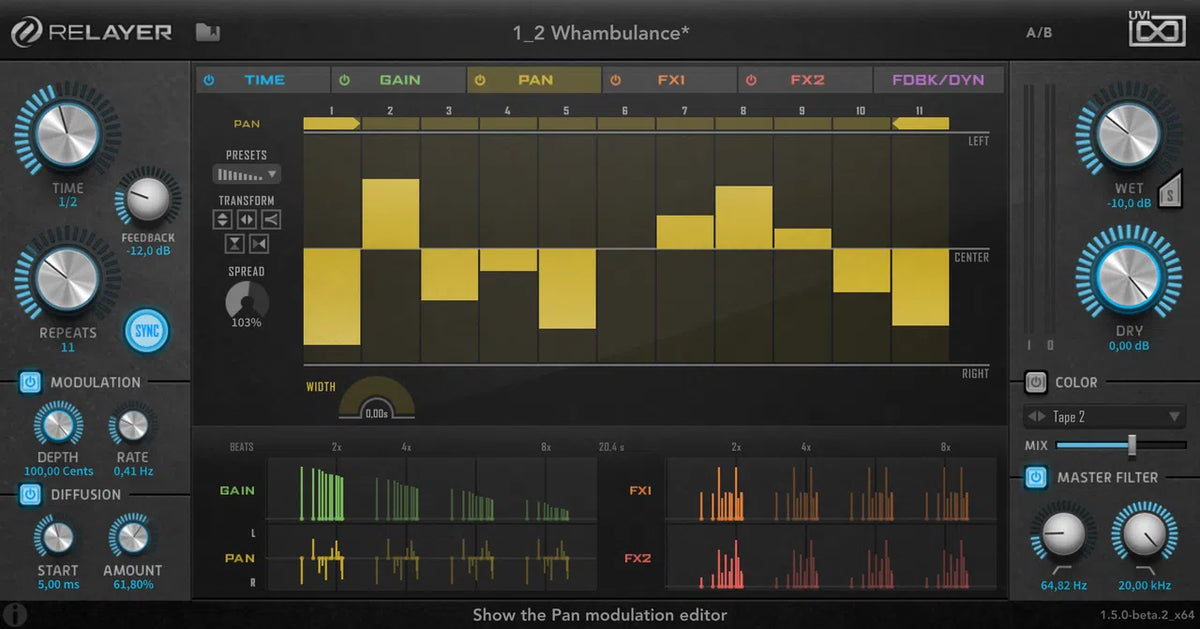Image resolution: width=1200 pixels, height=629 pixels.
Task: Open the FDBK/DYN tab
Action: click(x=939, y=80)
